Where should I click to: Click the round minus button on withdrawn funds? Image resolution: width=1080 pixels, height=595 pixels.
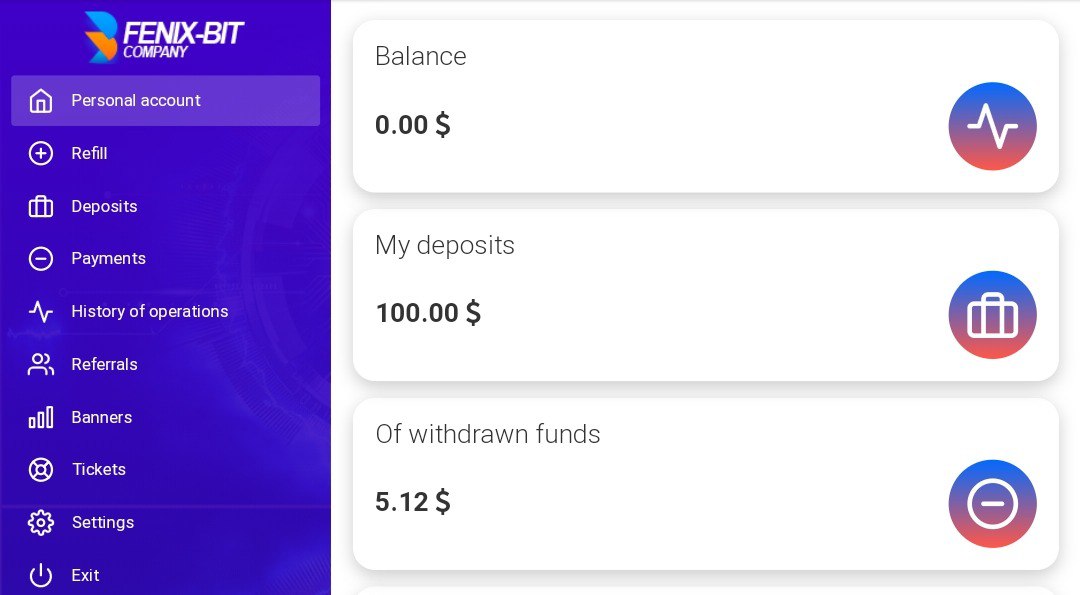click(993, 503)
